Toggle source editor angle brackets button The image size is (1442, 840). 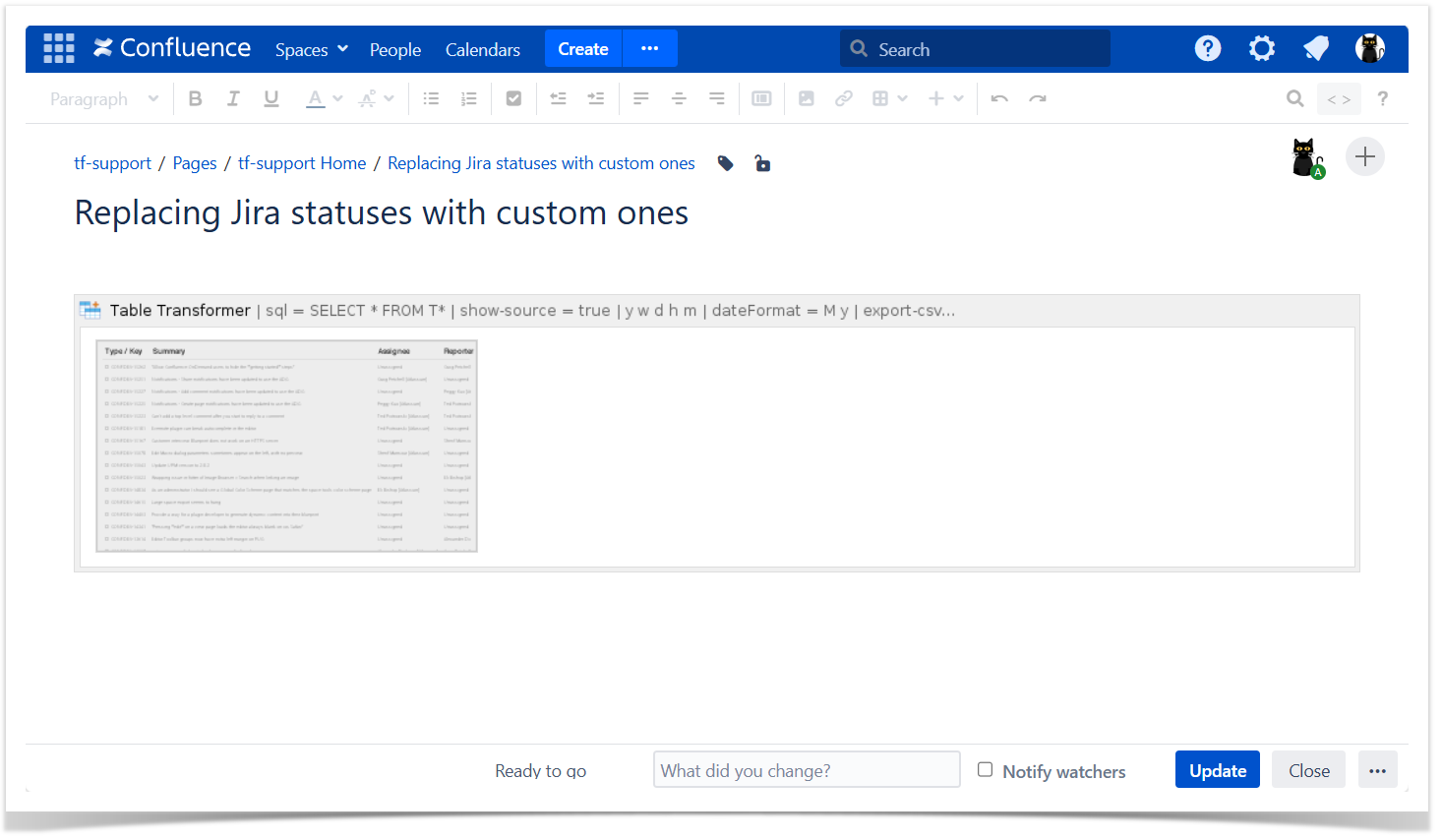click(1339, 99)
